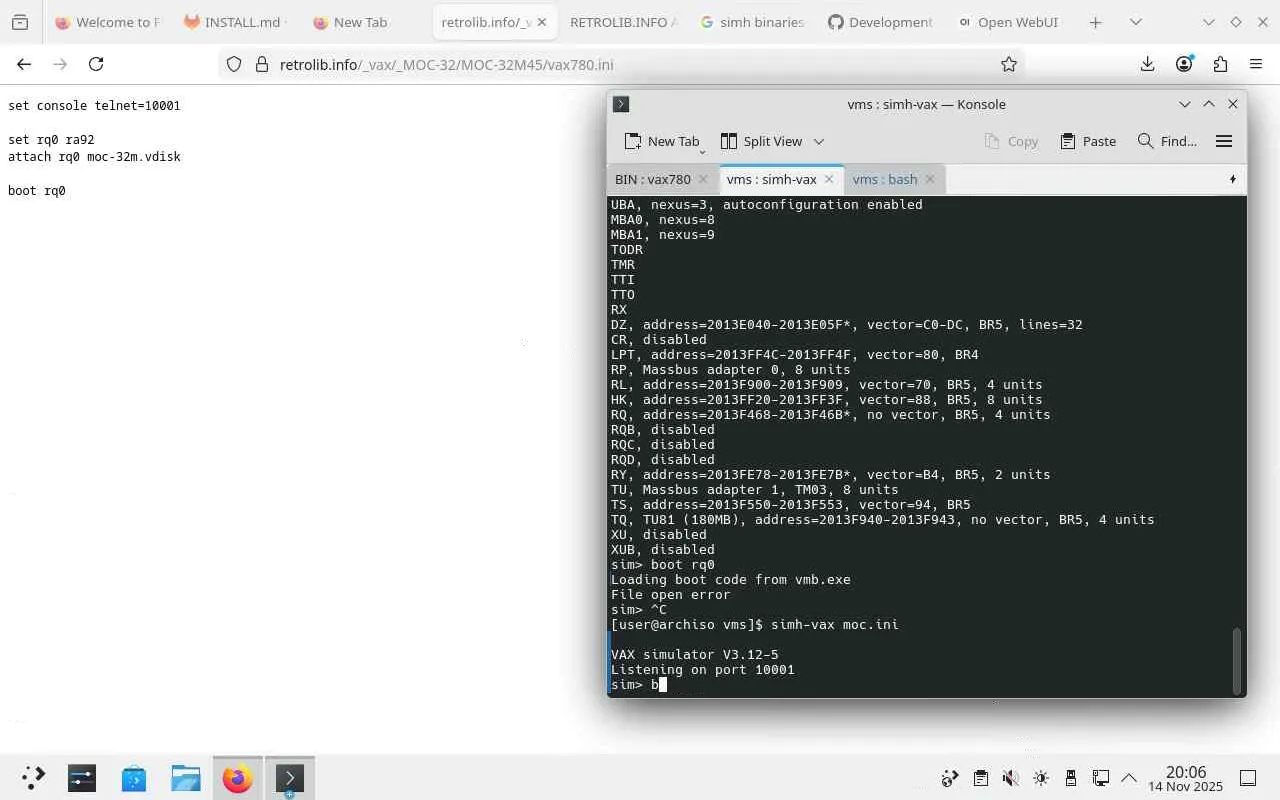Switch to simh binaries Google tab
This screenshot has width=1280, height=800.
[x=752, y=22]
